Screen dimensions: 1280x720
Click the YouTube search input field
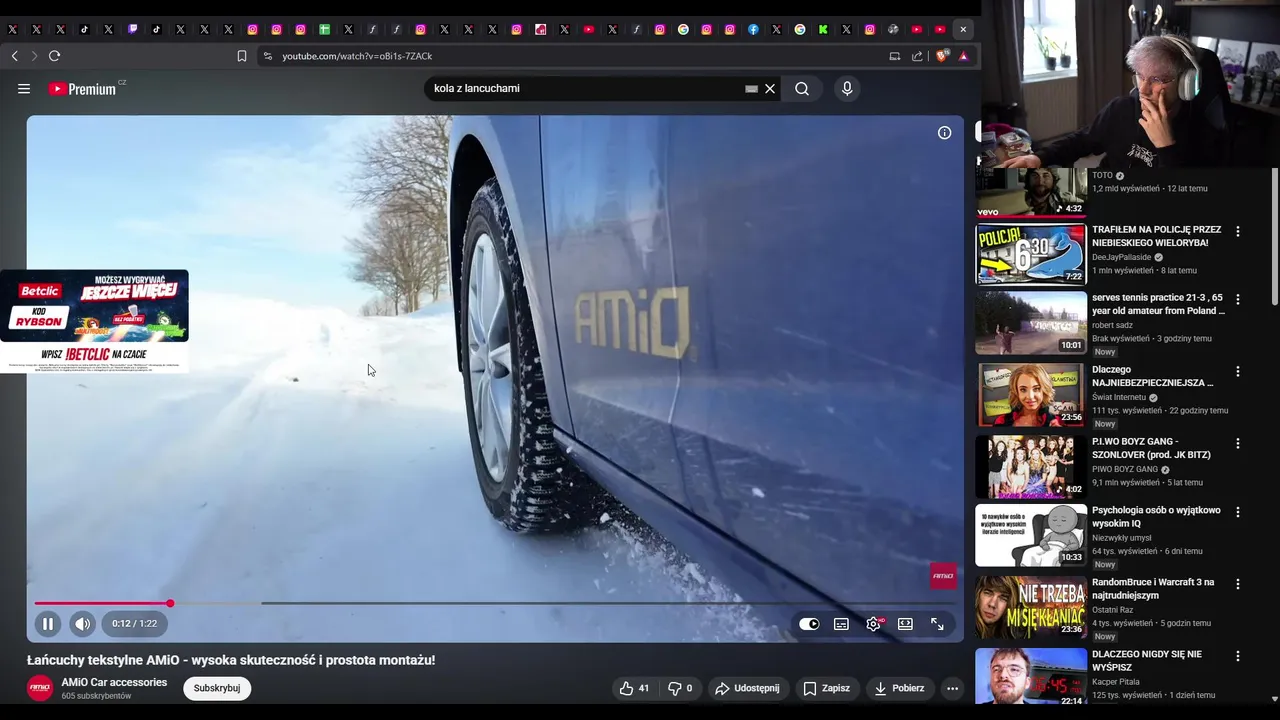[x=585, y=88]
